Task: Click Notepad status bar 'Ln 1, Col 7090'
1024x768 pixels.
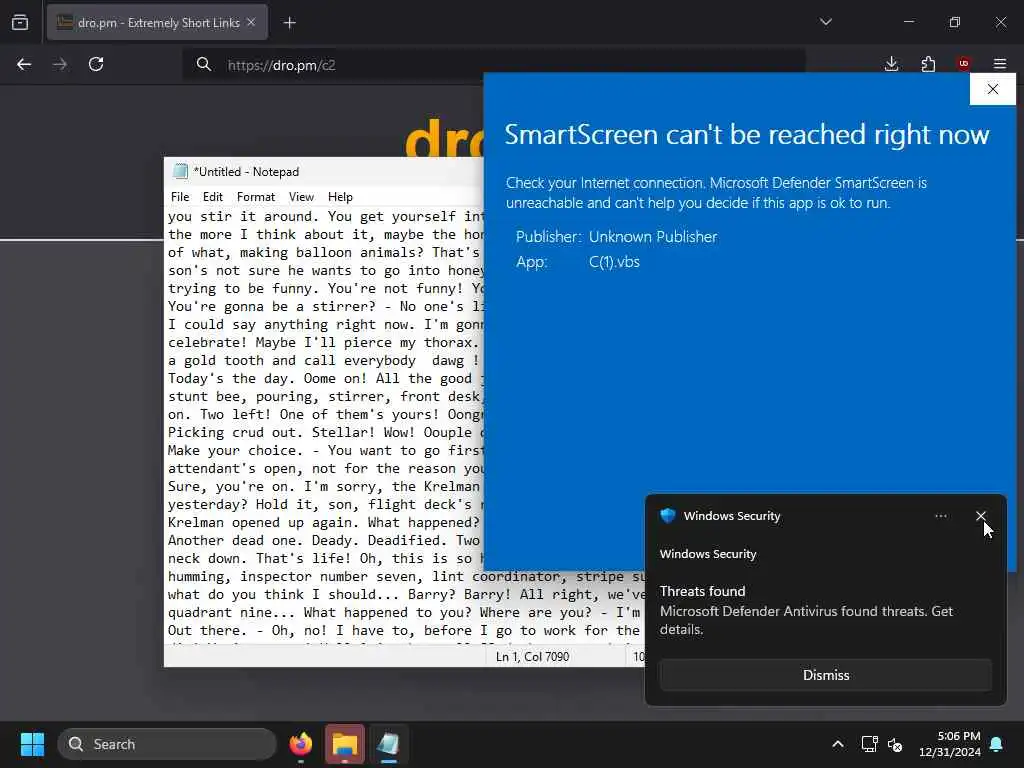Action: coord(532,656)
